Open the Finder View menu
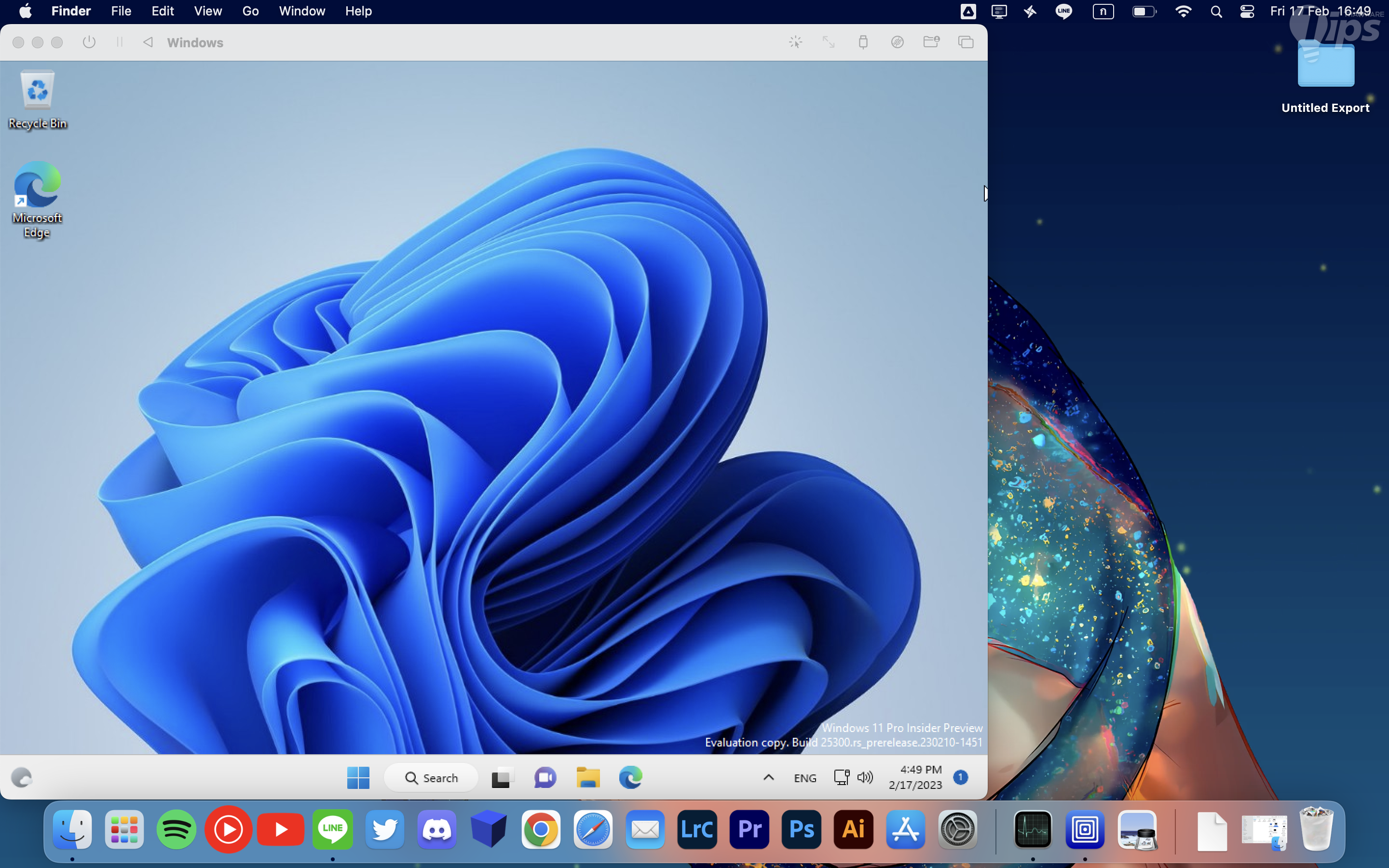1389x868 pixels. (x=207, y=11)
